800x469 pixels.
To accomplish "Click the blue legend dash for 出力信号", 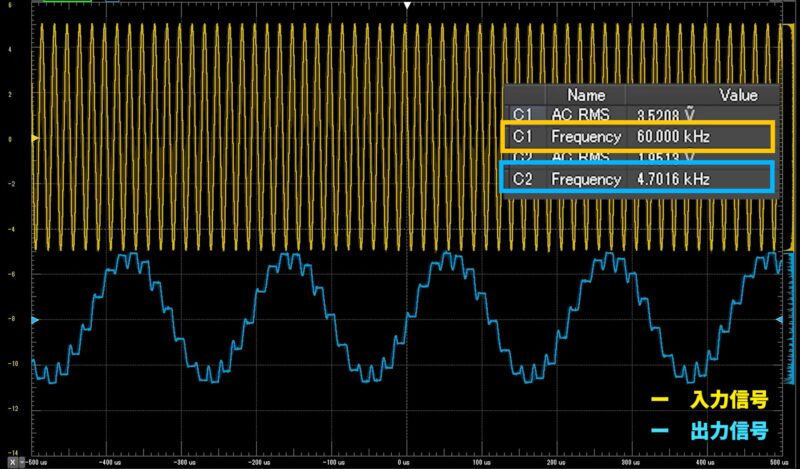I will [659, 433].
